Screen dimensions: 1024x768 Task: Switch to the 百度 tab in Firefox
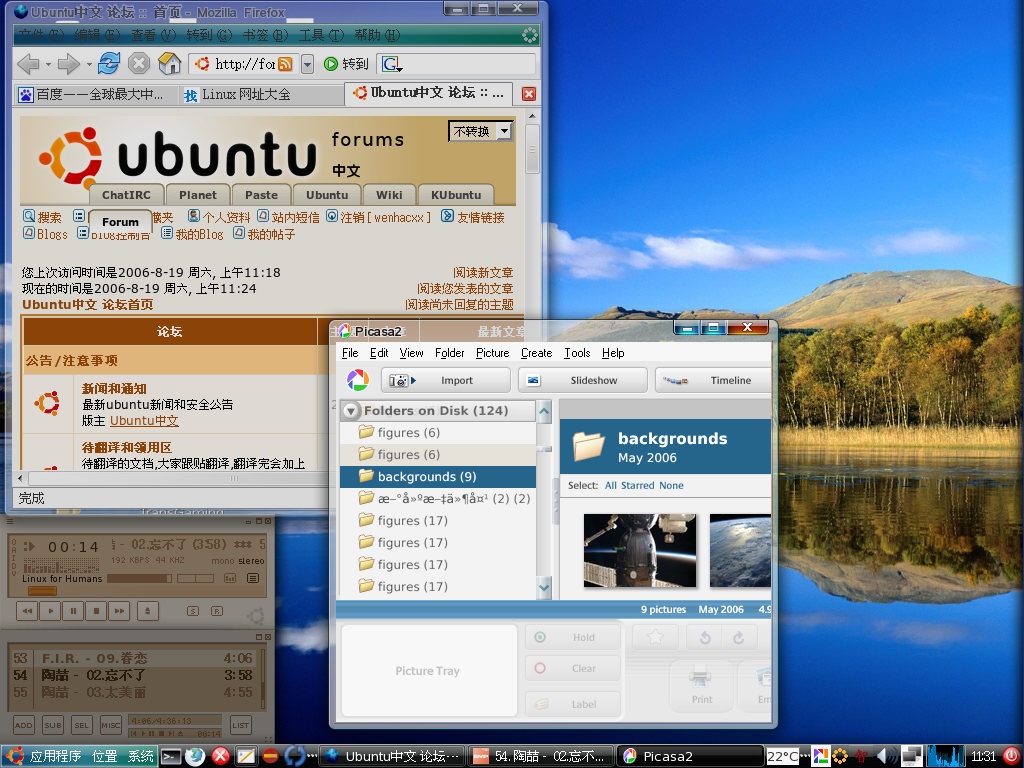[95, 95]
